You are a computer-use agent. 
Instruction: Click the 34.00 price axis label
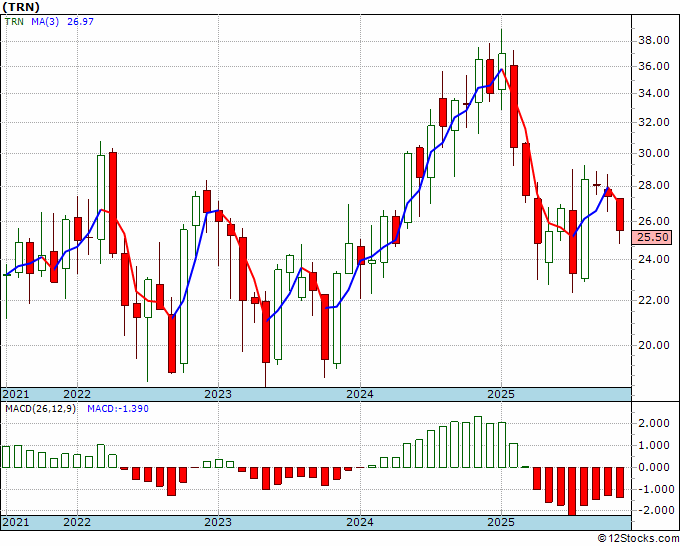[654, 93]
